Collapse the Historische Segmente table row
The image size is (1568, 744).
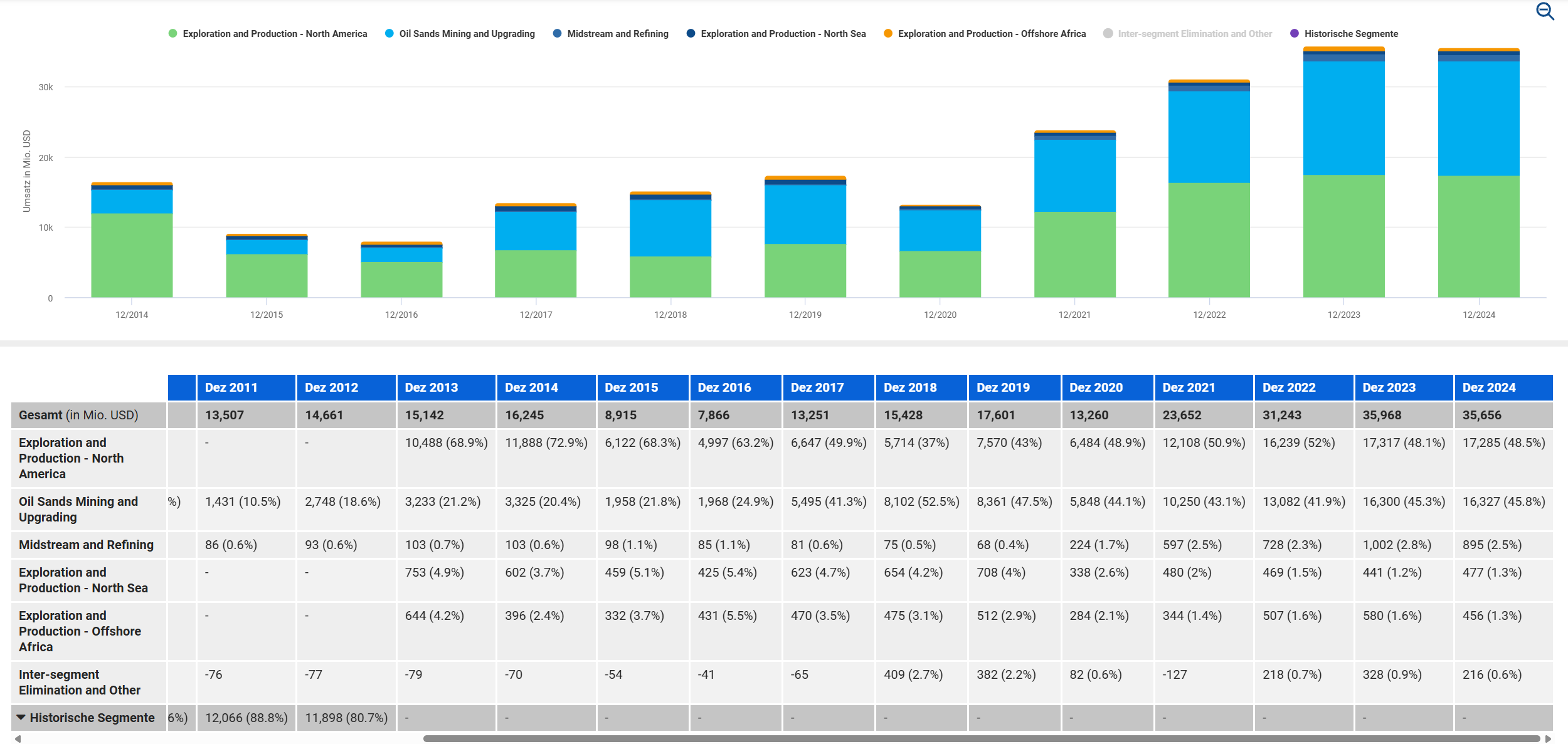(21, 717)
